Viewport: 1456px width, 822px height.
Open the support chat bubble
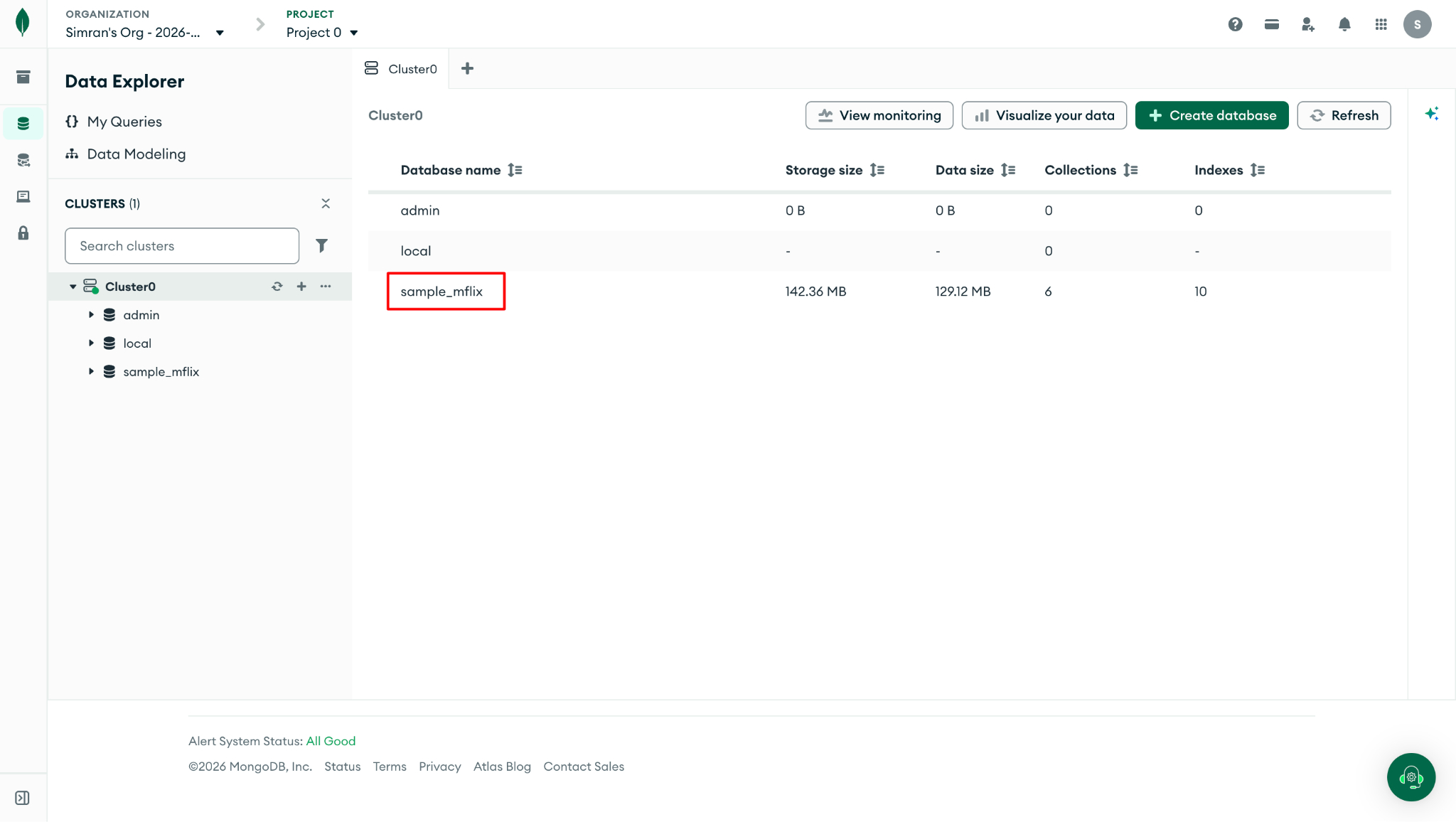pyautogui.click(x=1411, y=777)
